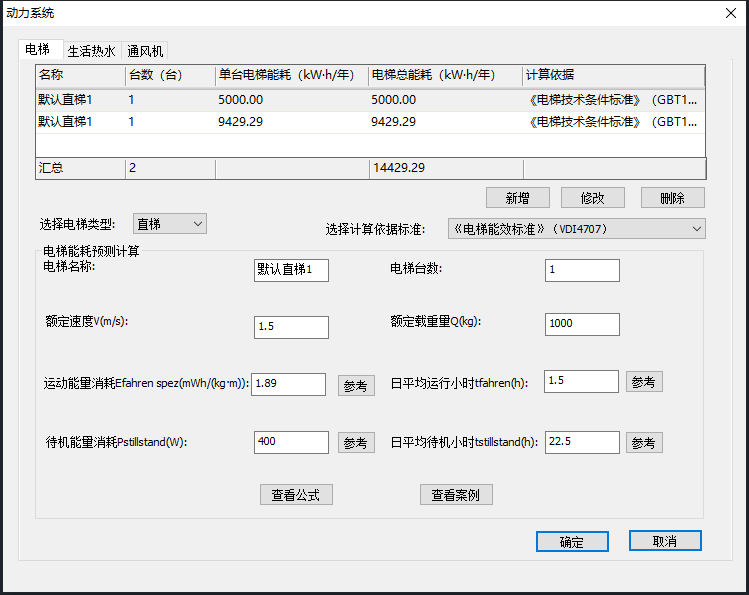Click the 额定载重量Q input field
The width and height of the screenshot is (749, 595).
pyautogui.click(x=582, y=324)
